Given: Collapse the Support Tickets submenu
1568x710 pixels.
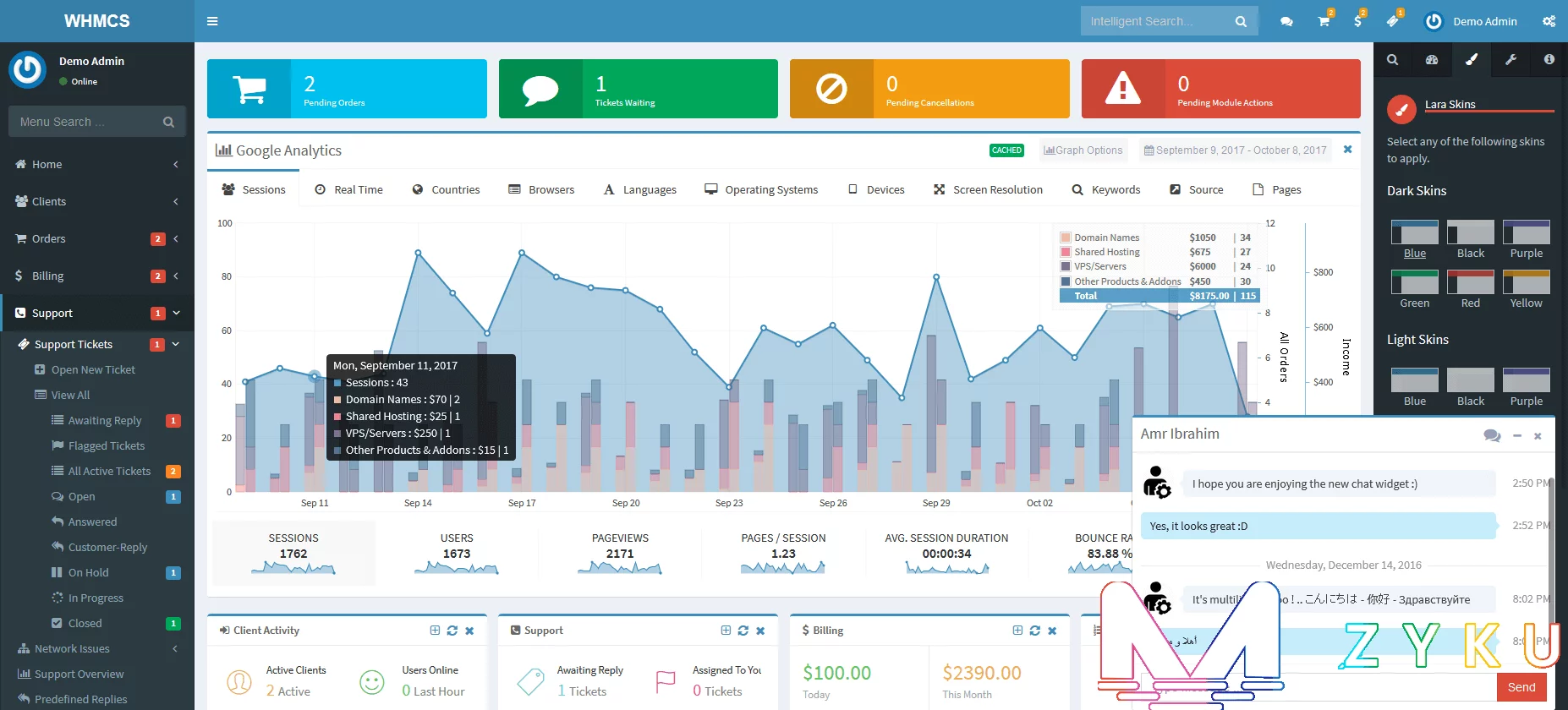Looking at the screenshot, I should pos(176,344).
